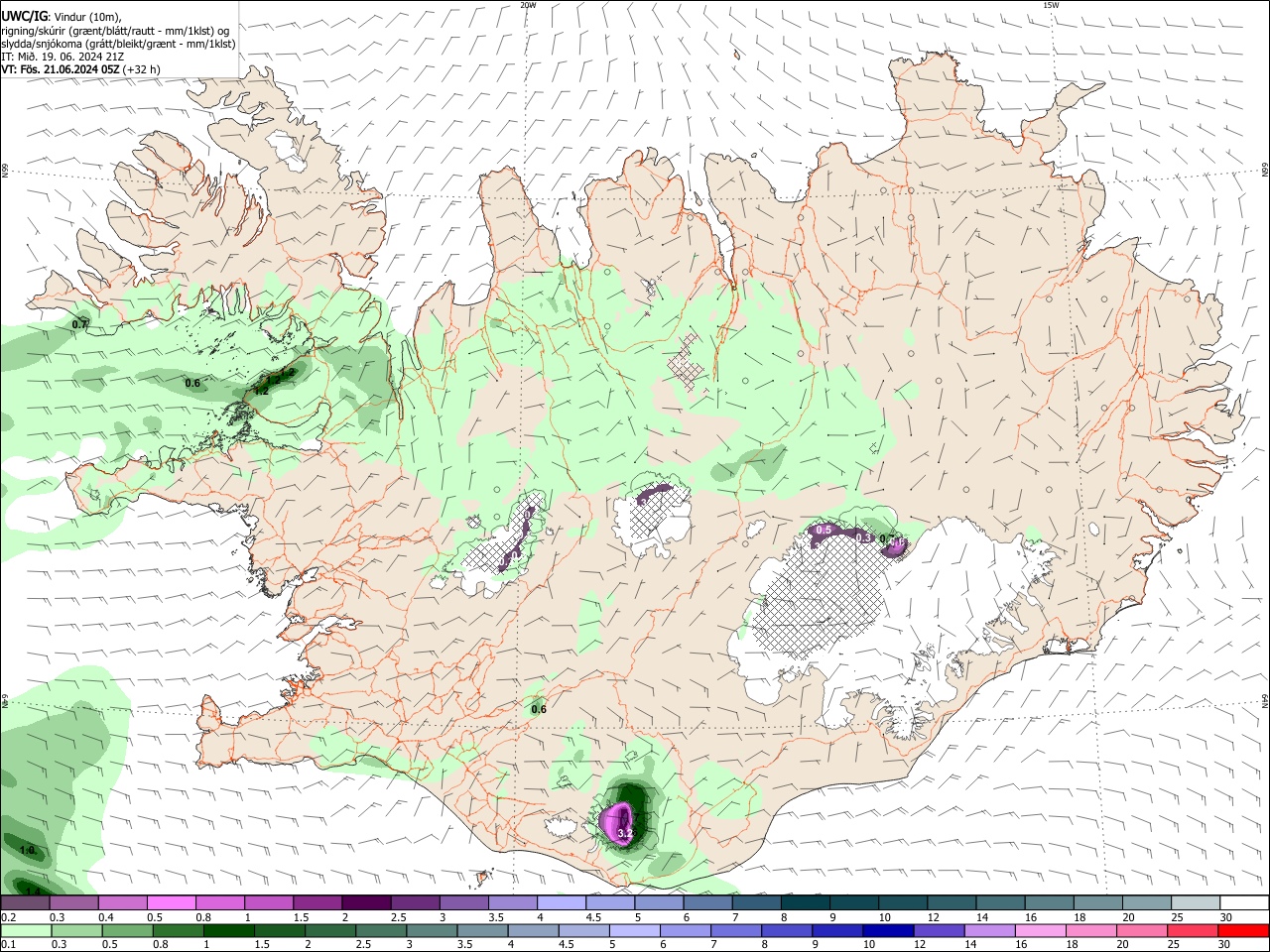Click the 0.6 value in the southern lowlands
This screenshot has height=952, width=1270.
539,709
